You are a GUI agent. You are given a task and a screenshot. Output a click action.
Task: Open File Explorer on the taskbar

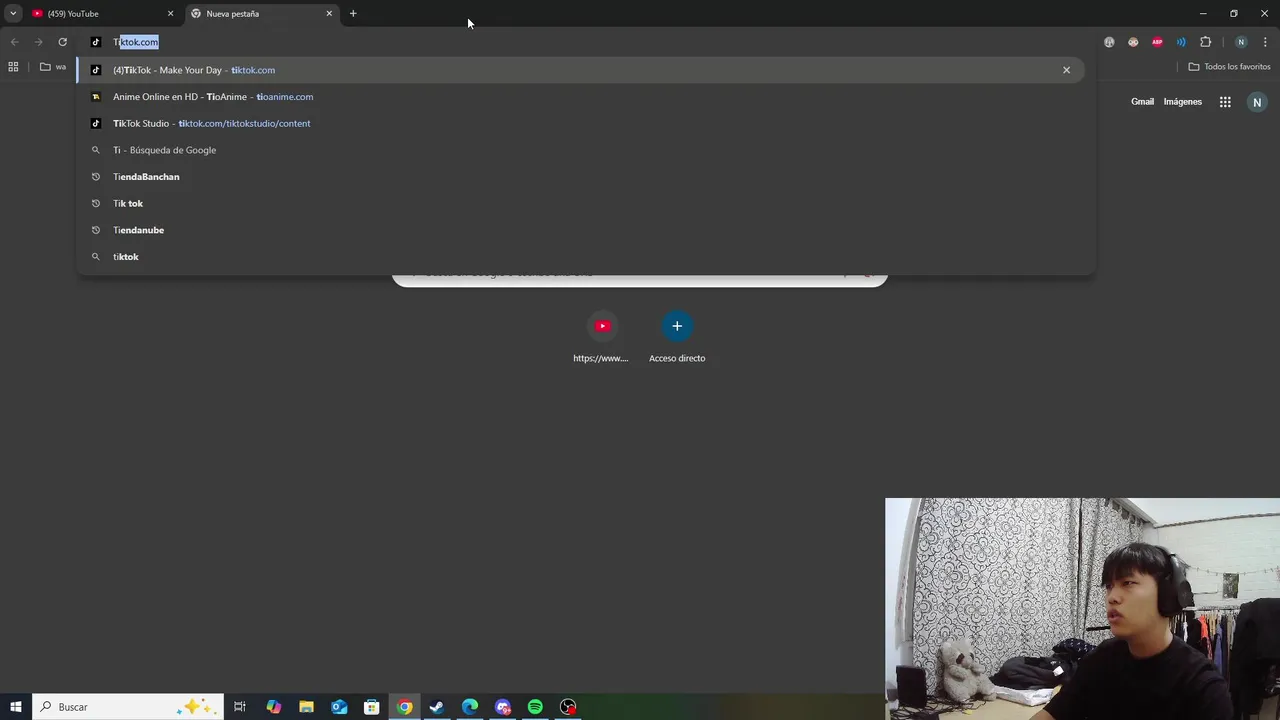[x=306, y=707]
